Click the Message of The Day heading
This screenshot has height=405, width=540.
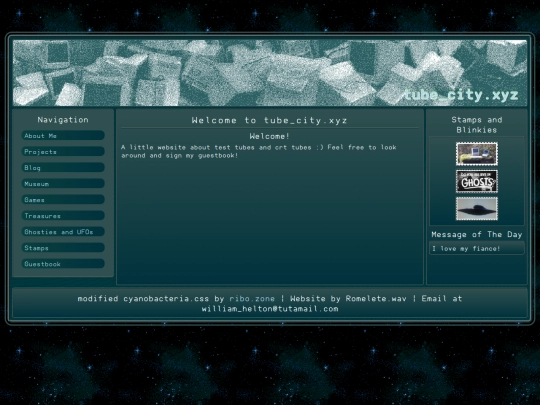[x=477, y=235]
